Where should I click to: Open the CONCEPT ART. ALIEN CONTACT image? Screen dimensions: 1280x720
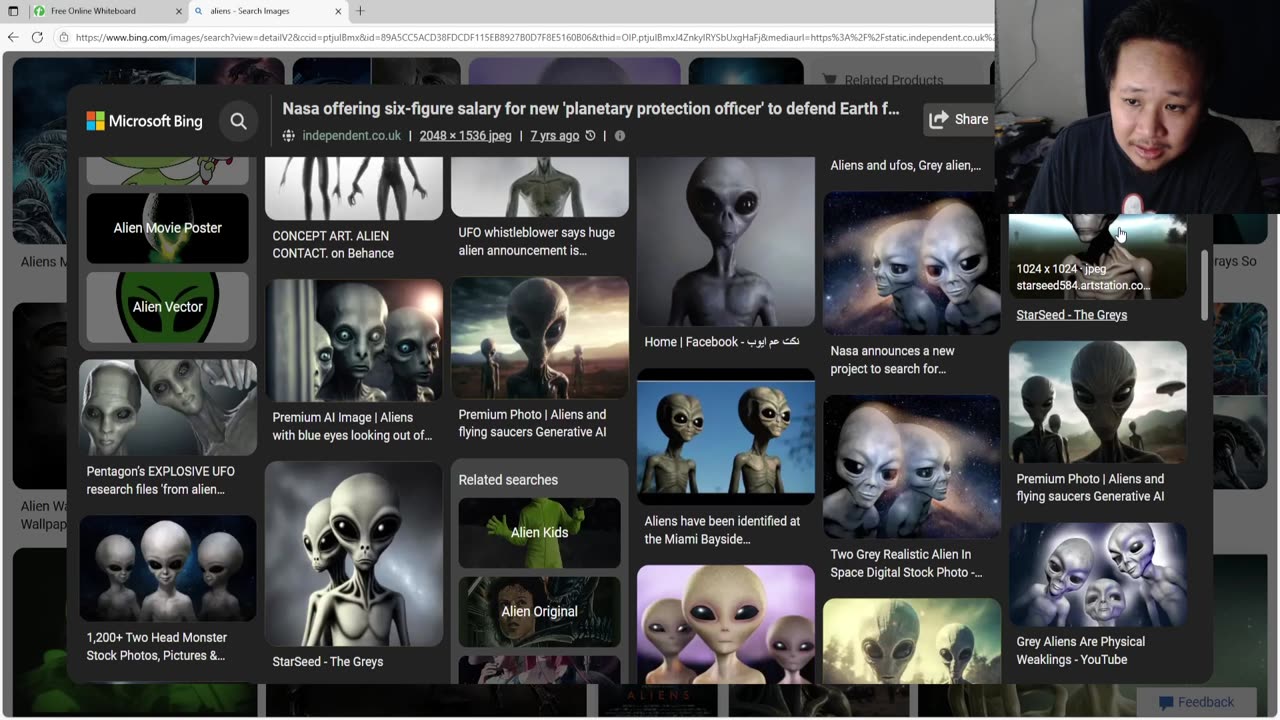[353, 189]
